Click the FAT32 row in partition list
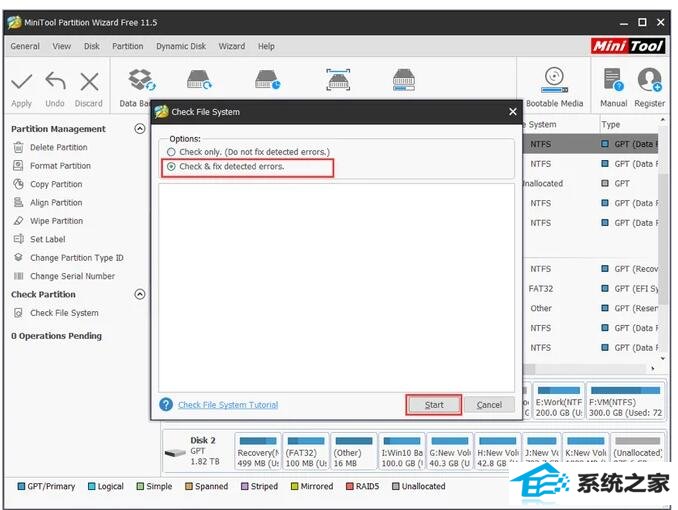Image resolution: width=678 pixels, height=510 pixels. (592, 289)
